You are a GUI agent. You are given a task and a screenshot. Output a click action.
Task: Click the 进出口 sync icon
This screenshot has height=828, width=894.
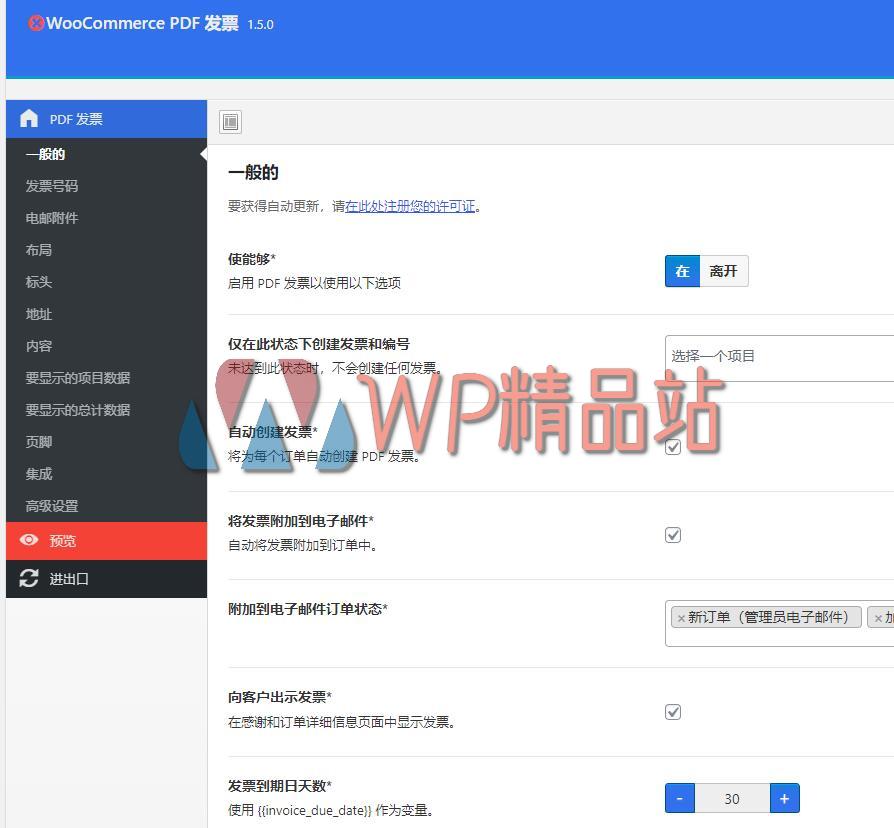pyautogui.click(x=29, y=578)
